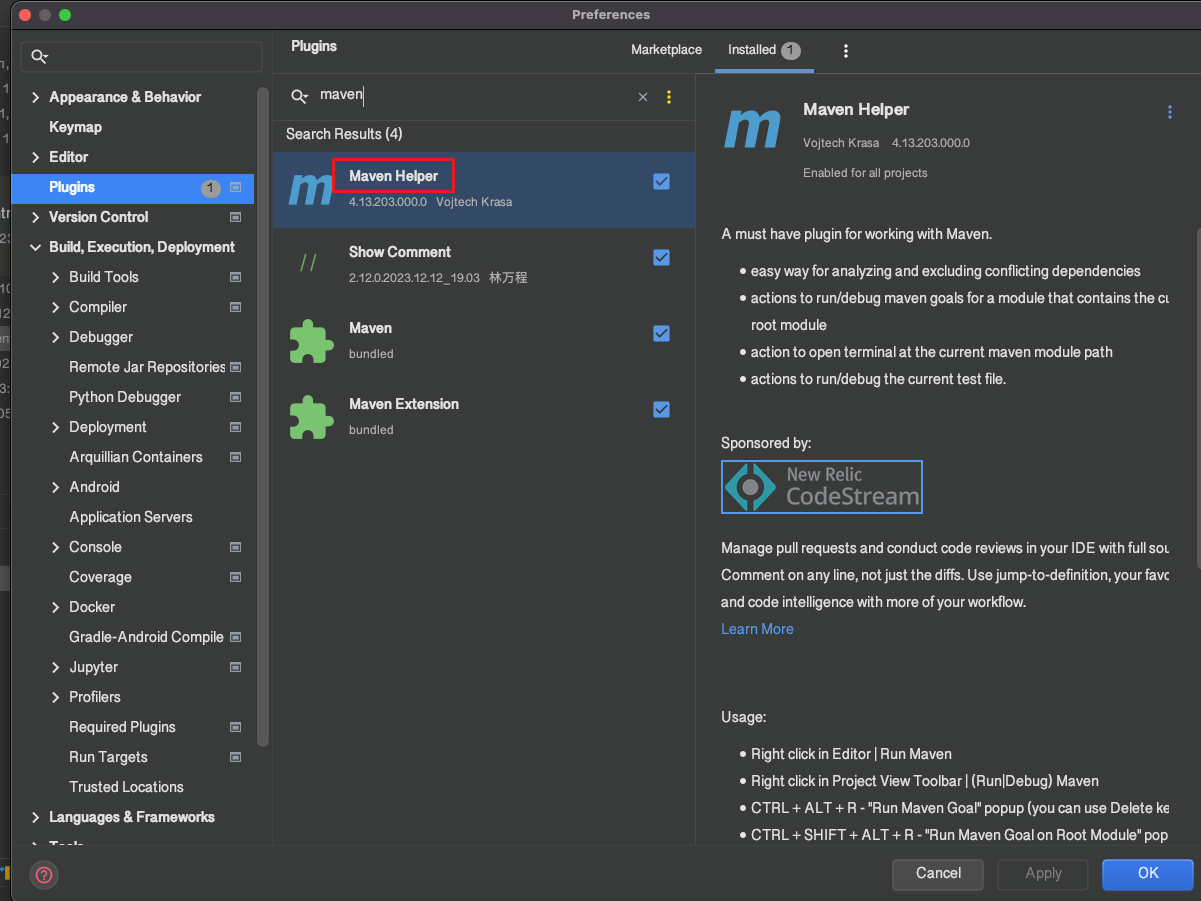The width and height of the screenshot is (1201, 901).
Task: Select the Installed tab
Action: (x=752, y=50)
